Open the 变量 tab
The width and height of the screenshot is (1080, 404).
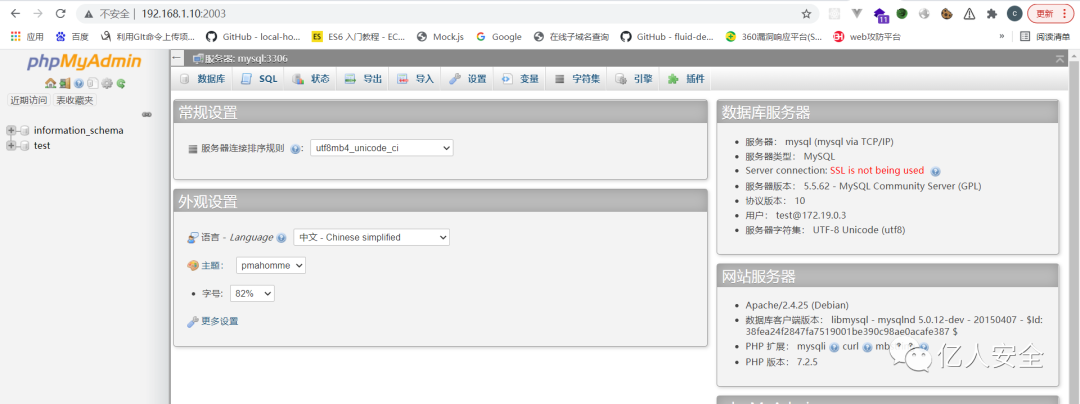(520, 79)
